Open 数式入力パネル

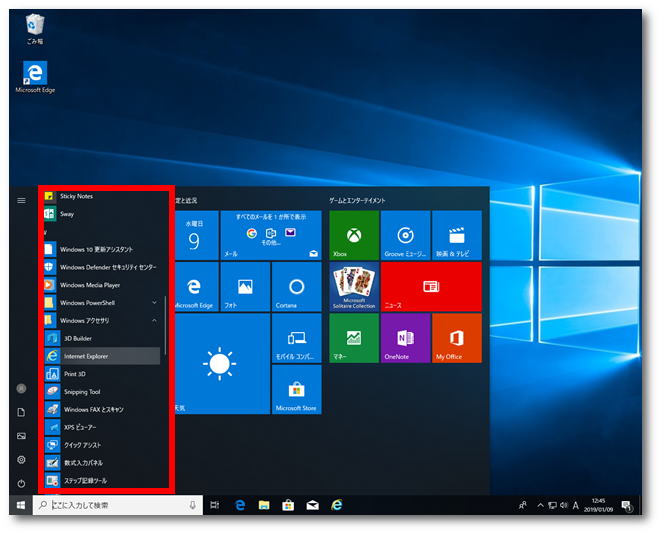coord(102,463)
